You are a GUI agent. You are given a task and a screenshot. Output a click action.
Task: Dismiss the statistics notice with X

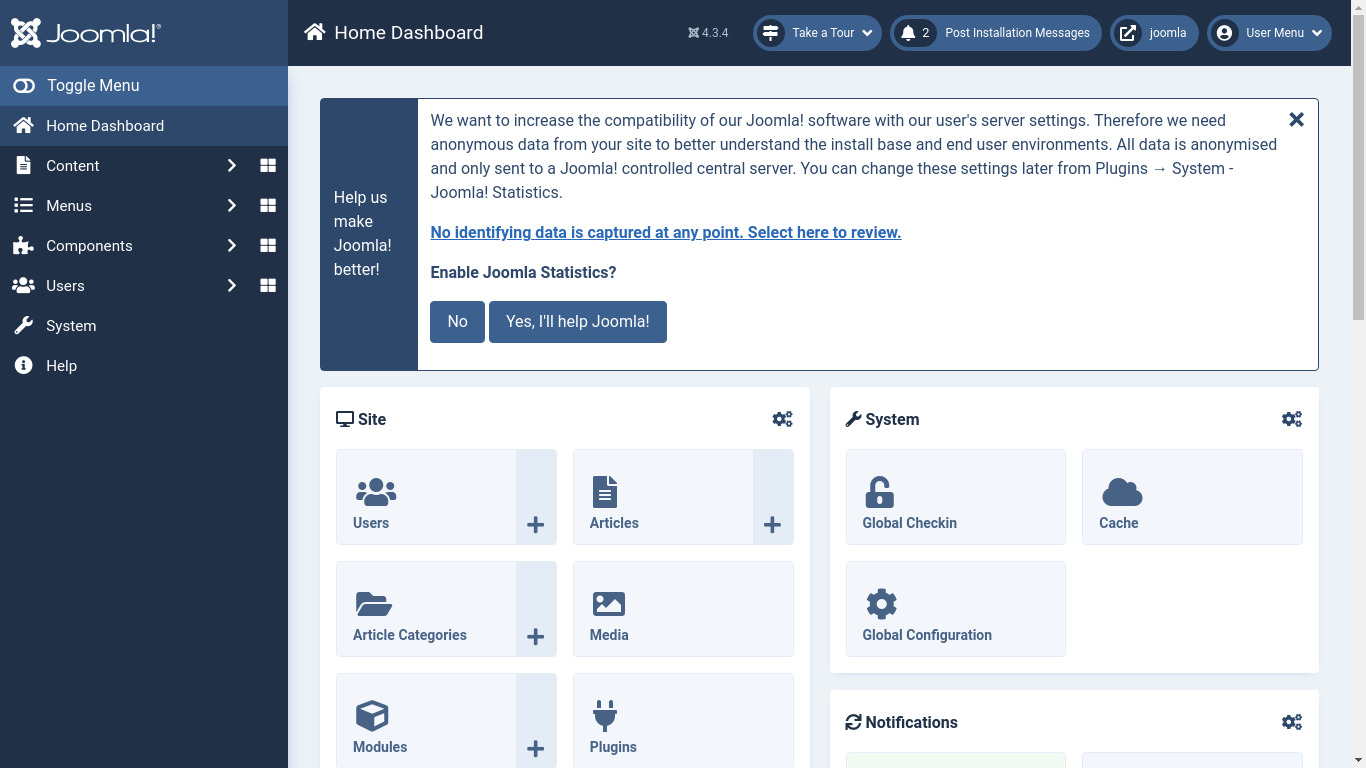point(1296,120)
